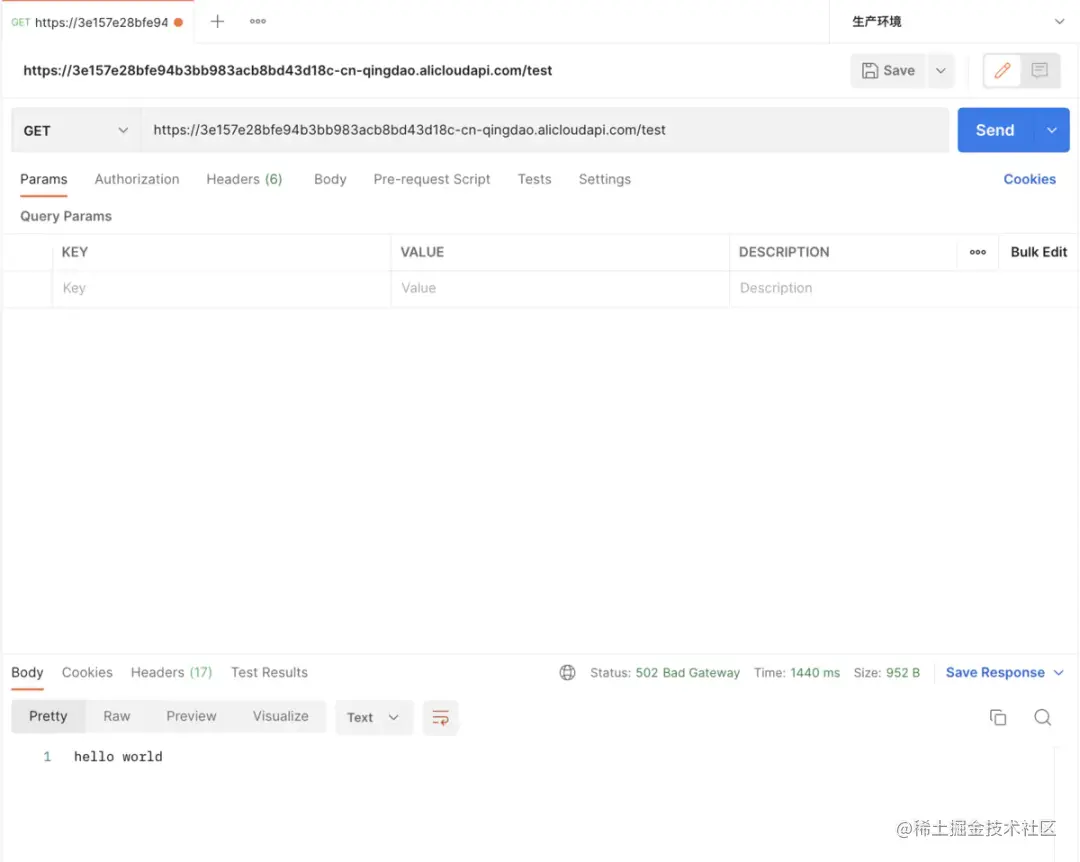1080x862 pixels.
Task: Open the Save options dropdown arrow
Action: click(940, 70)
